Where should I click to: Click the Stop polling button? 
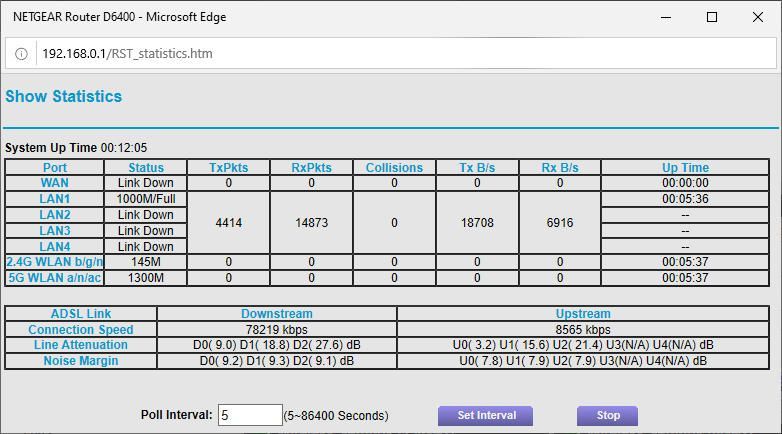pos(607,416)
